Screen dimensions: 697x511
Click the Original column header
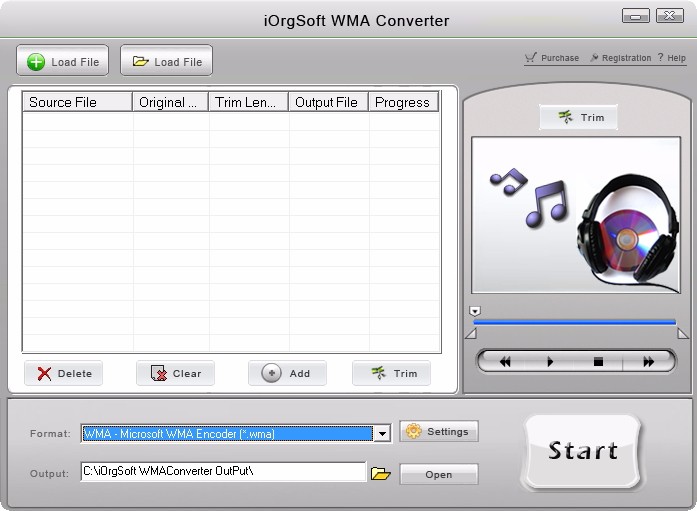tap(170, 102)
